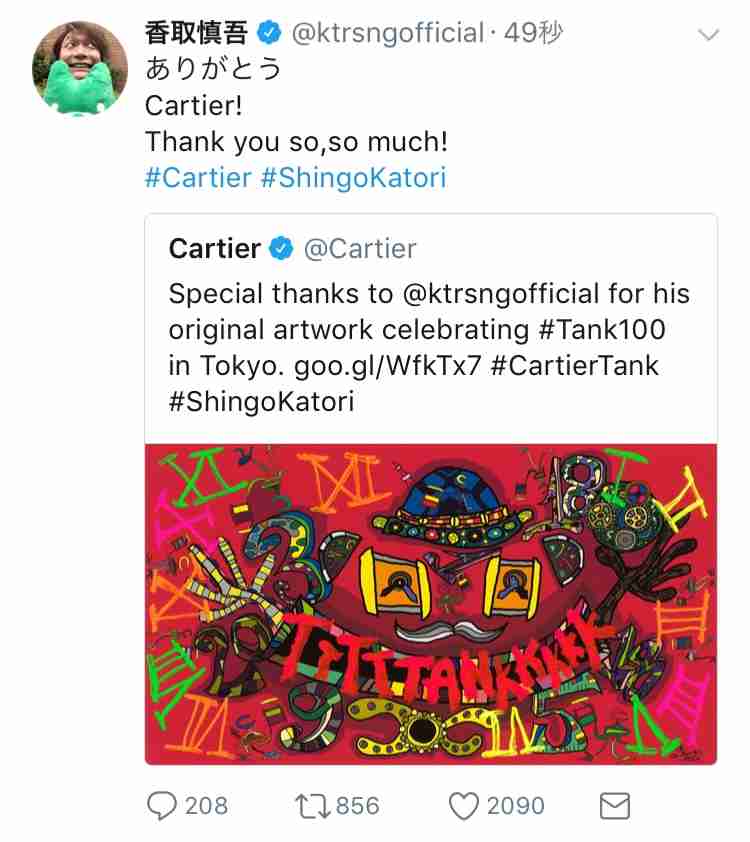Click the verified badge next to 香取慎吾
This screenshot has width=750, height=842.
269,33
